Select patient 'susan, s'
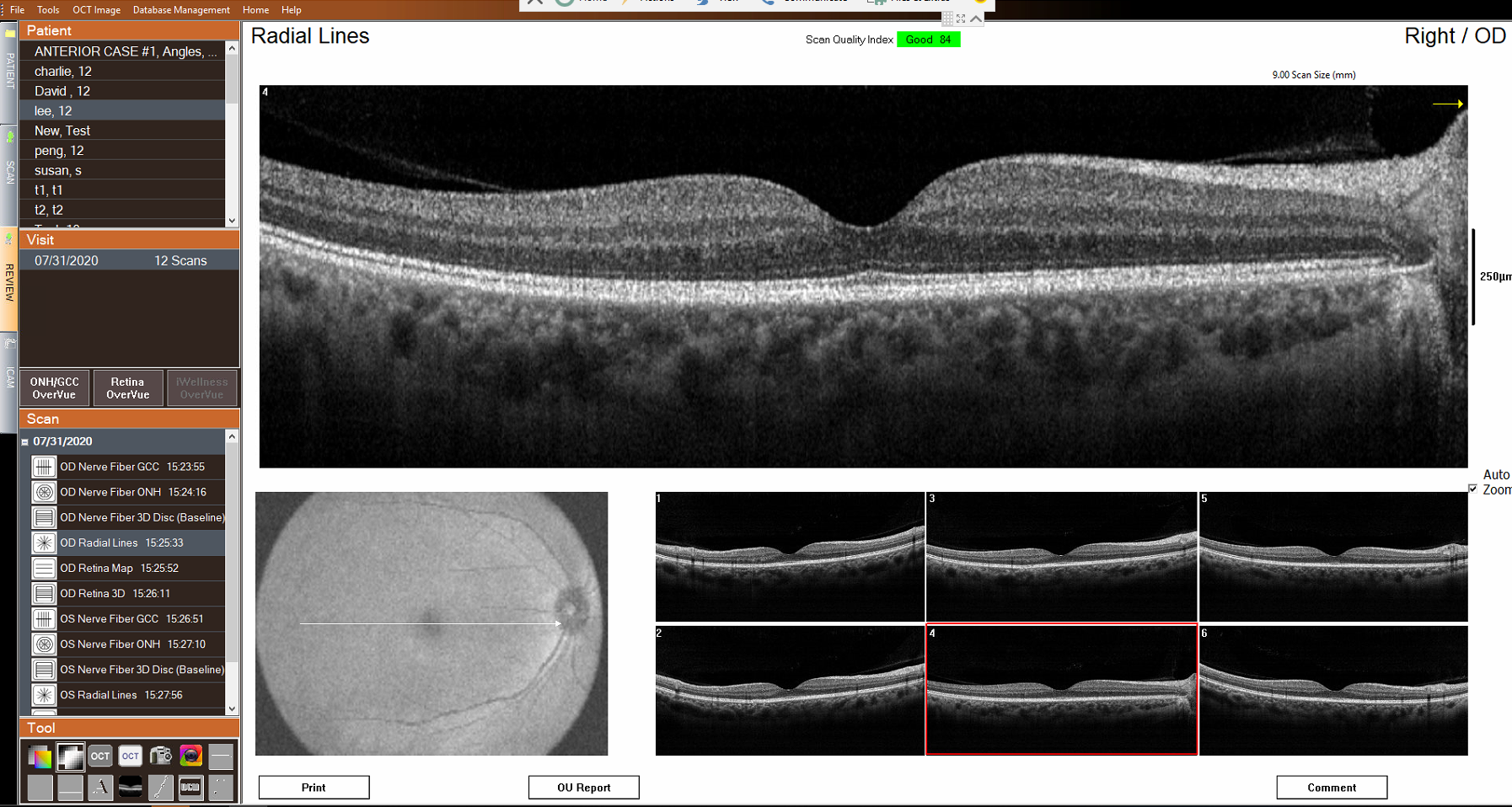 coord(122,170)
